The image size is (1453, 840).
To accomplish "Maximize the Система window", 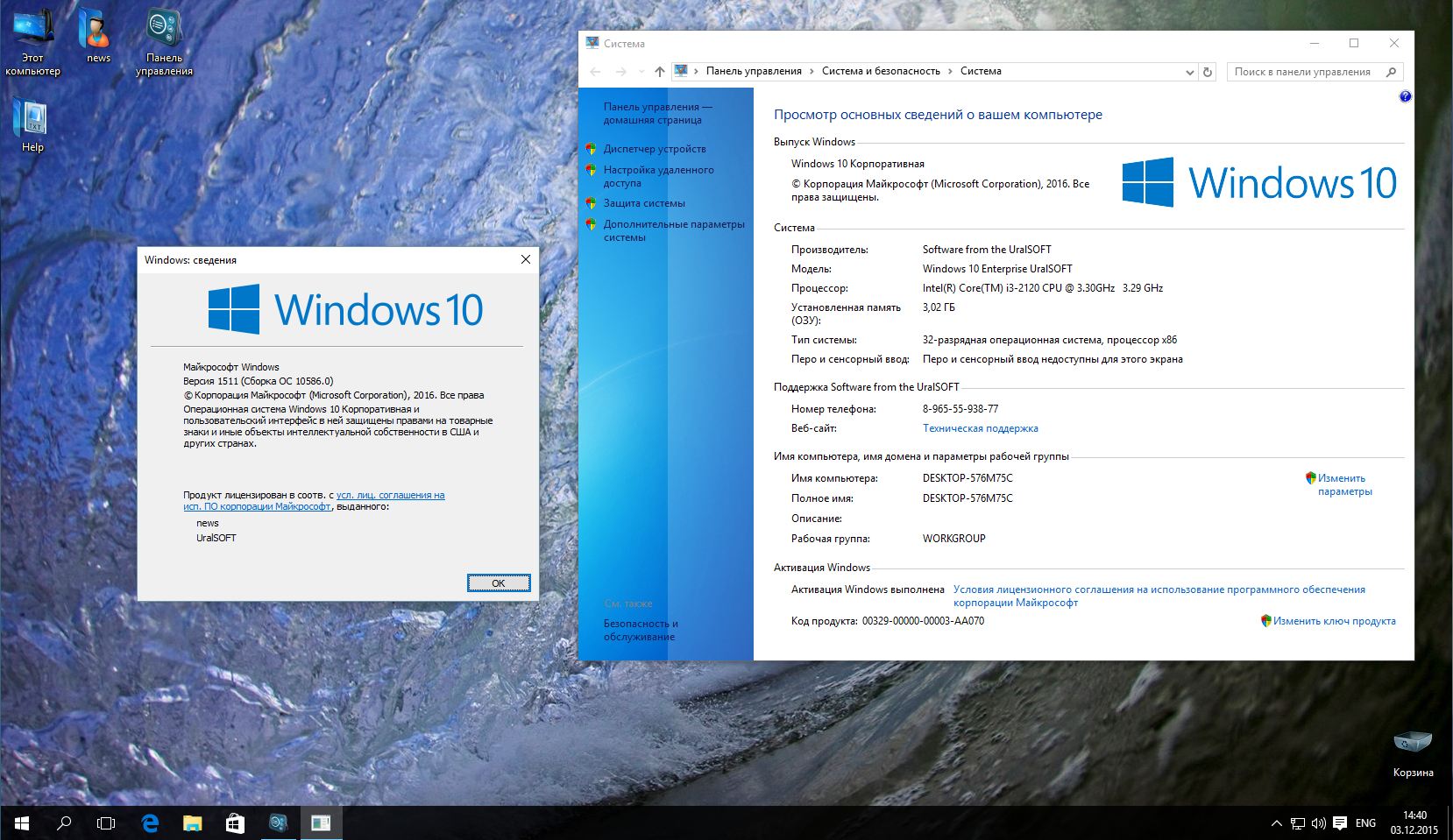I will coord(1354,43).
